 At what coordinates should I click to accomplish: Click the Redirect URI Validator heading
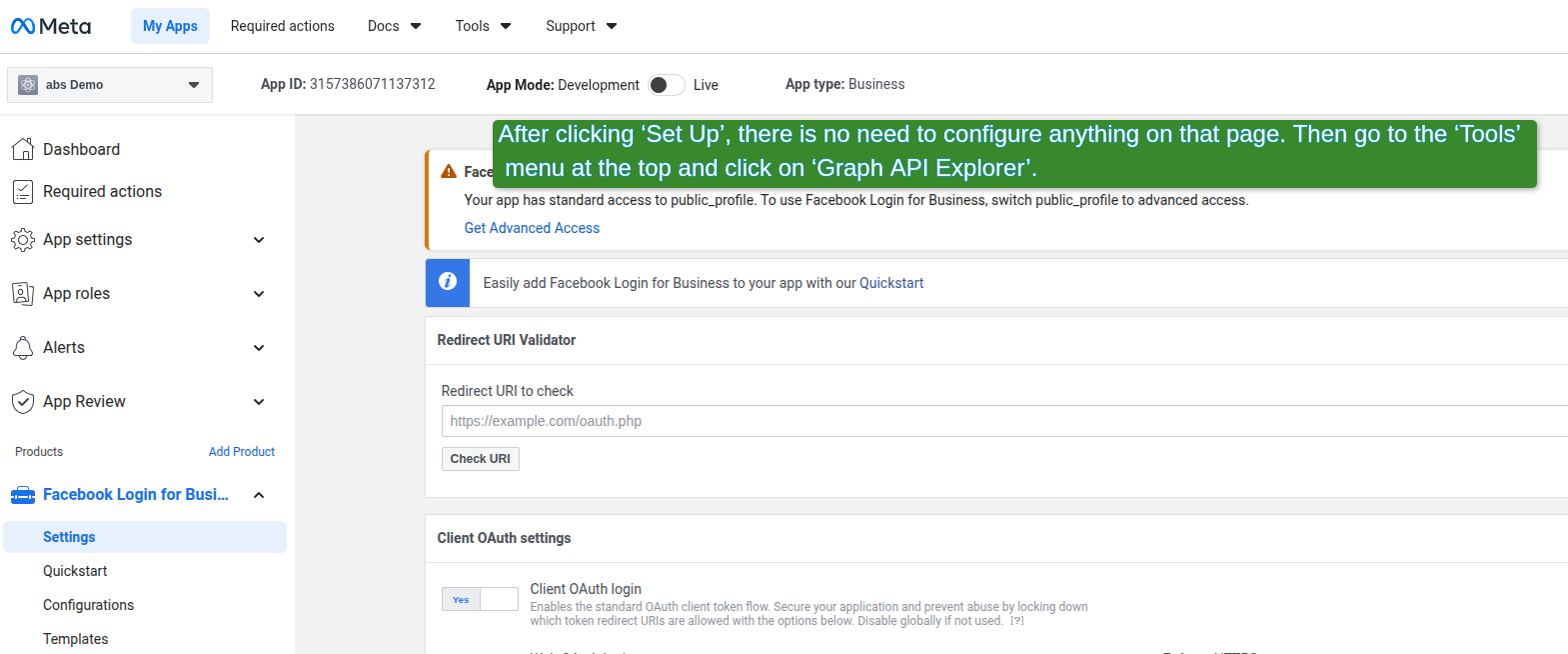coord(507,340)
